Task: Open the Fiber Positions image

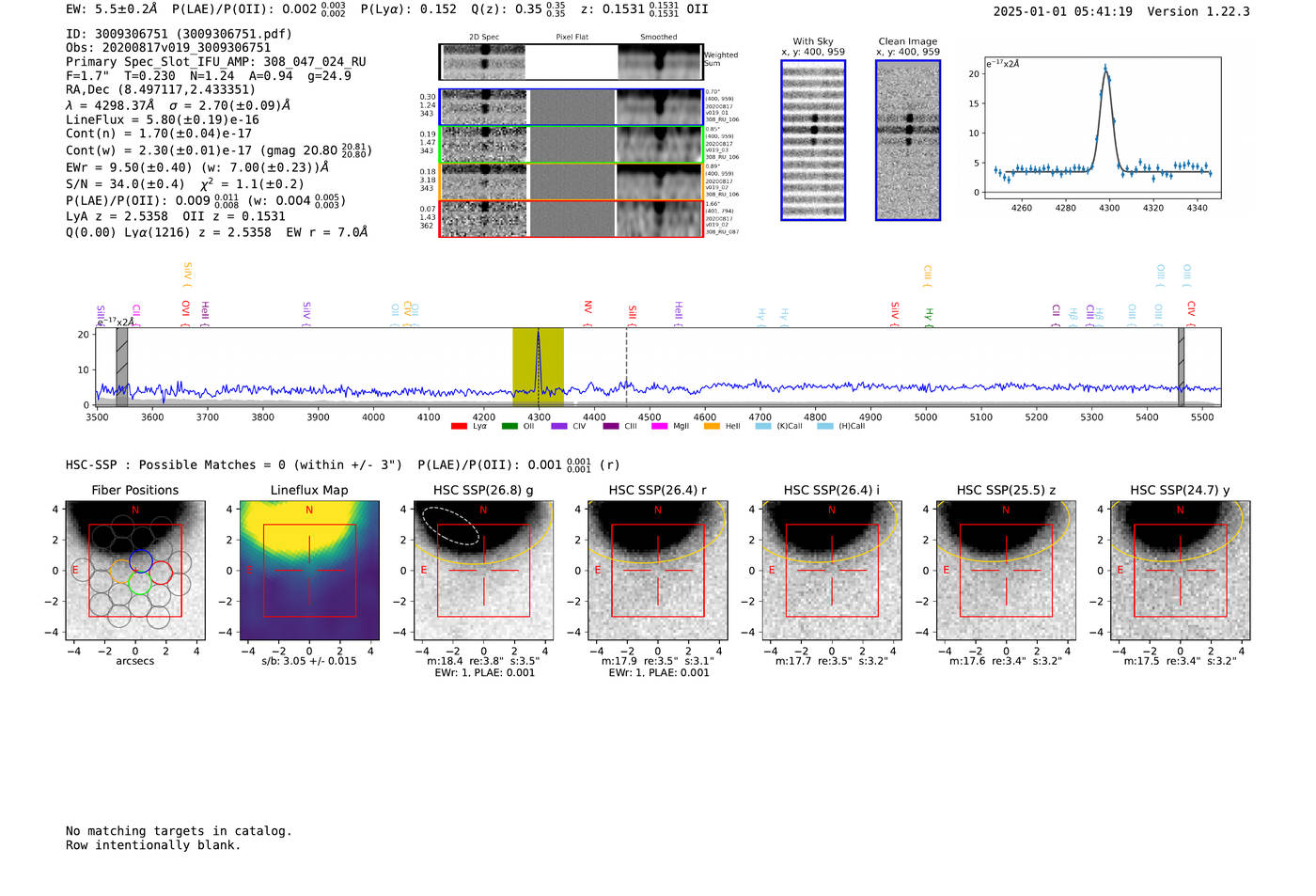Action: coord(135,571)
